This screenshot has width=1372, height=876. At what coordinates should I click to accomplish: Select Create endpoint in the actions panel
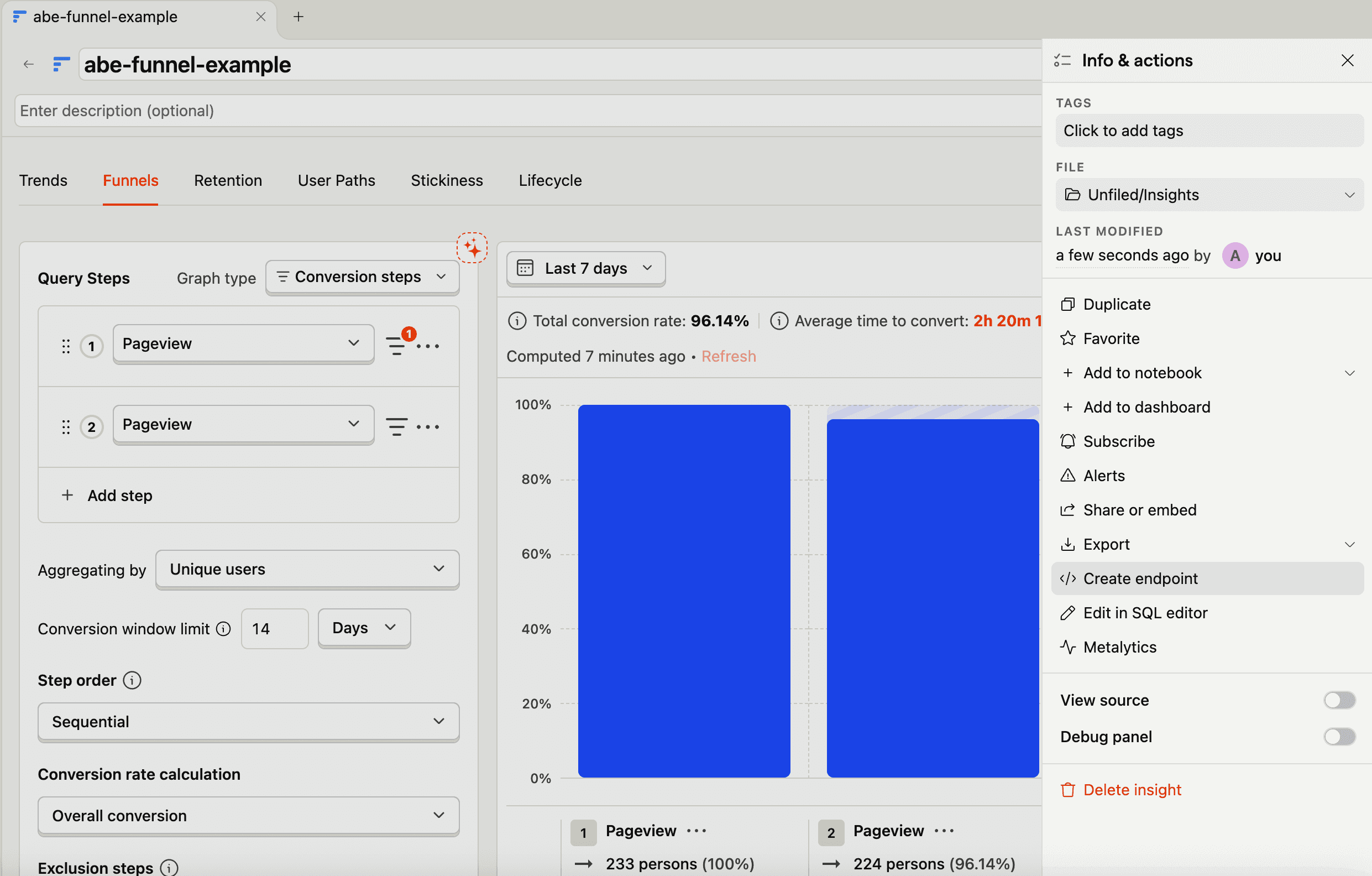point(1139,578)
